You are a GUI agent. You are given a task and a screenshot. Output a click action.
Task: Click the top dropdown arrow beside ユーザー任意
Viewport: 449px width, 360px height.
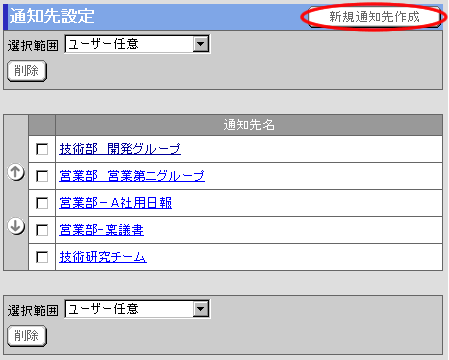coord(201,44)
